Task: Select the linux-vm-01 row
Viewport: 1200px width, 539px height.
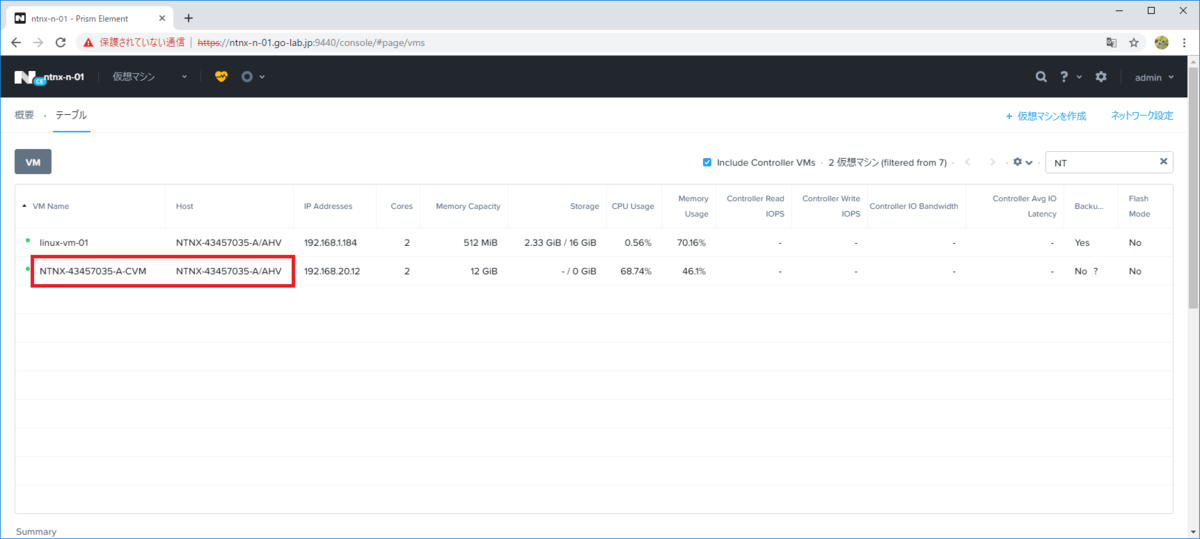Action: point(594,243)
